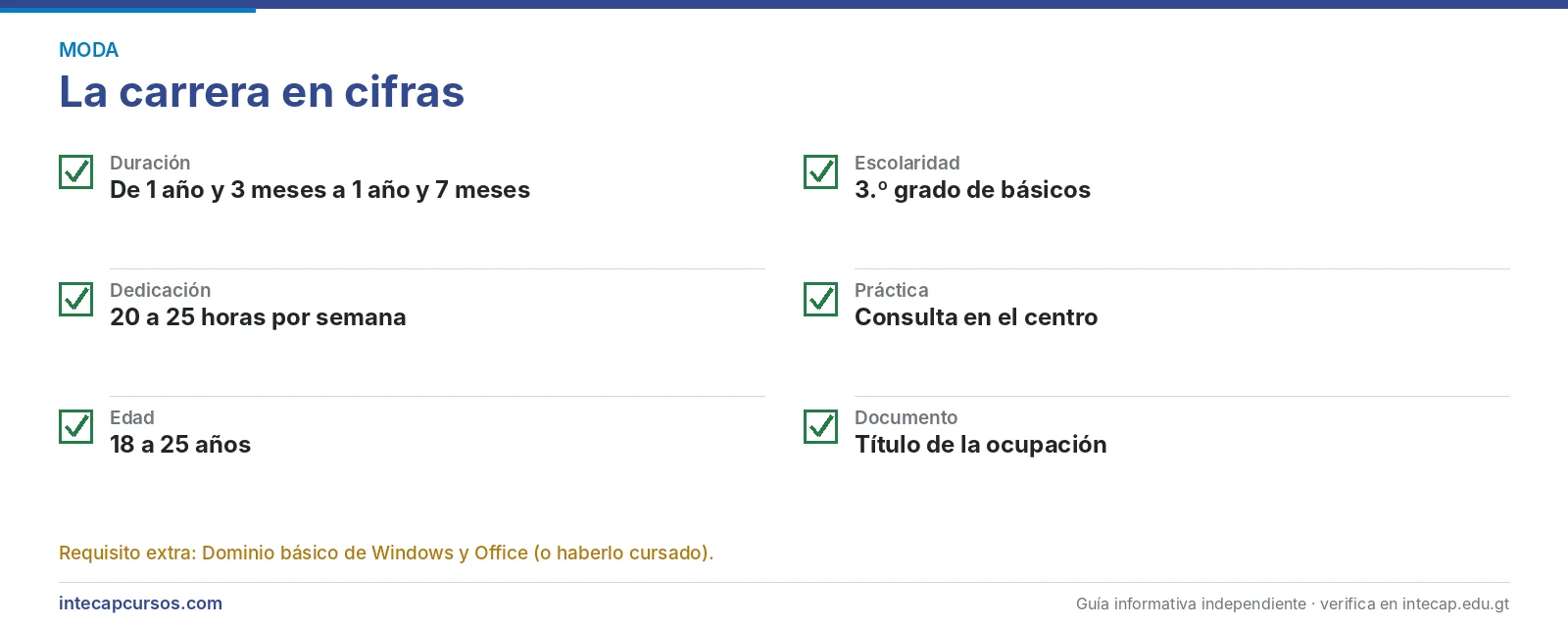Click the '3.º grado de básicos' value
This screenshot has height=627, width=1568.
(972, 190)
